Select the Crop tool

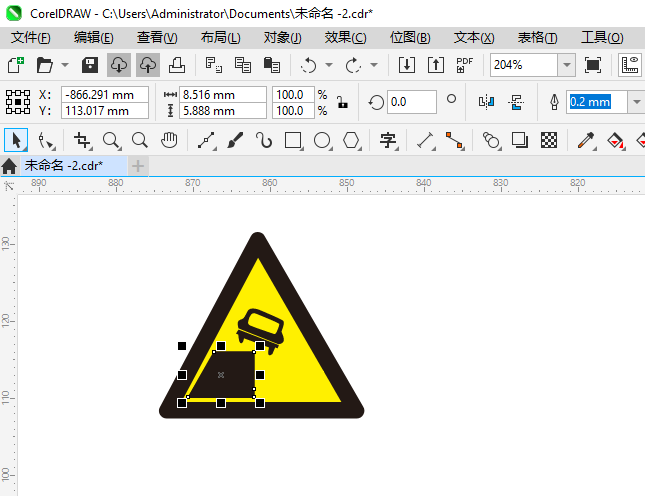82,140
